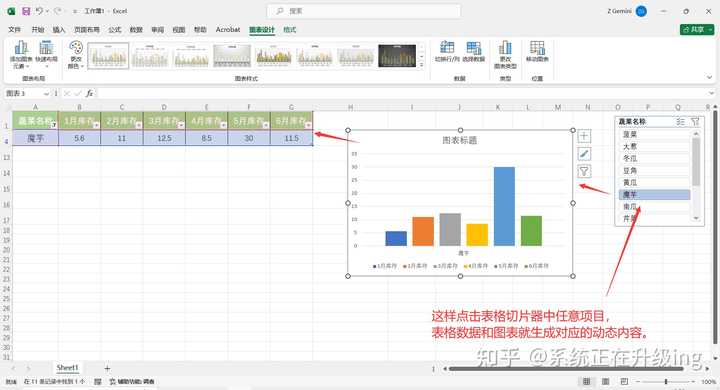This screenshot has height=390, width=720.
Task: Apply the dark background chart style
Action: [x=397, y=56]
